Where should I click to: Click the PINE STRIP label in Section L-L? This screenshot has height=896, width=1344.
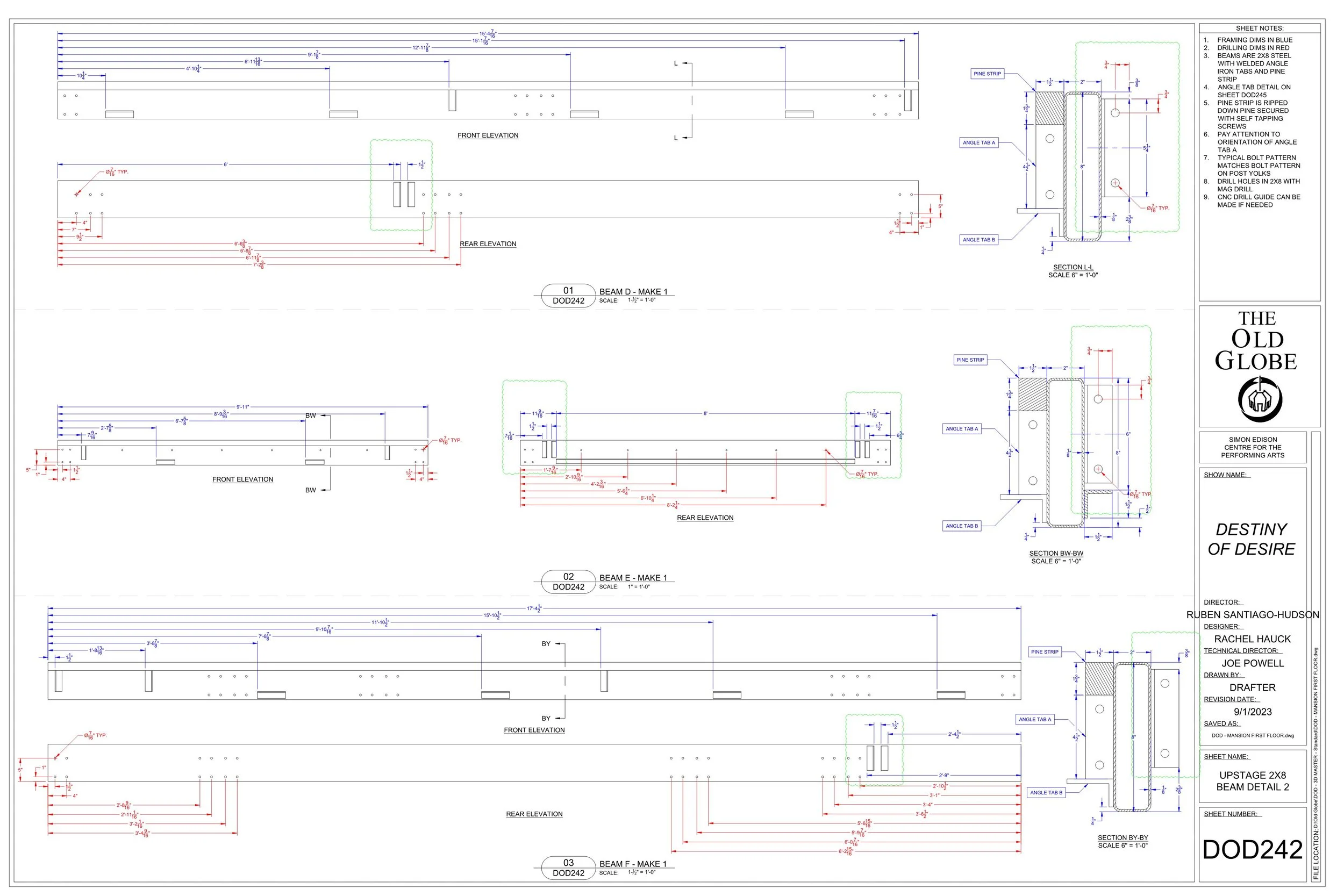(x=987, y=74)
